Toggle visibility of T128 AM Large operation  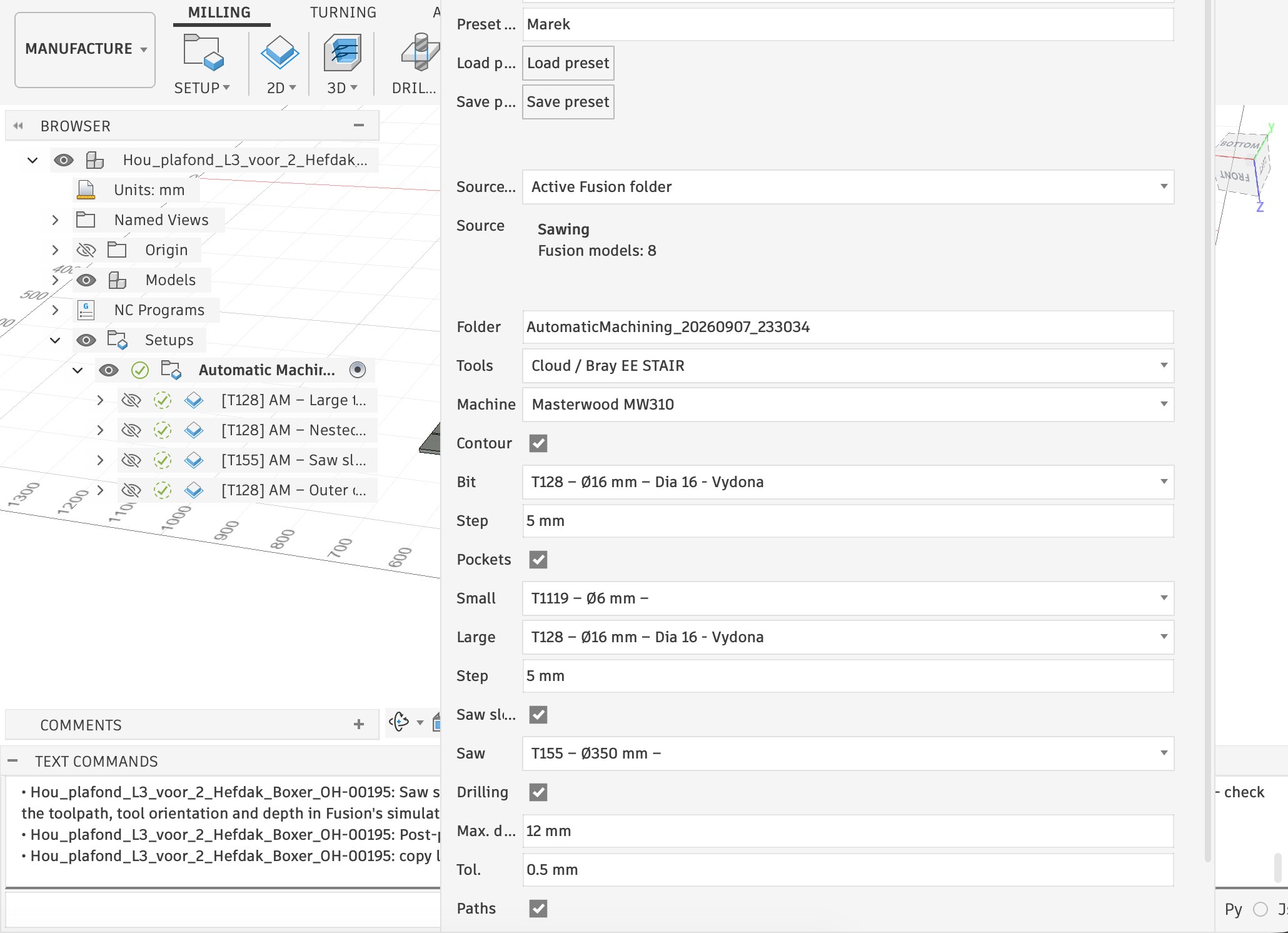(x=131, y=400)
